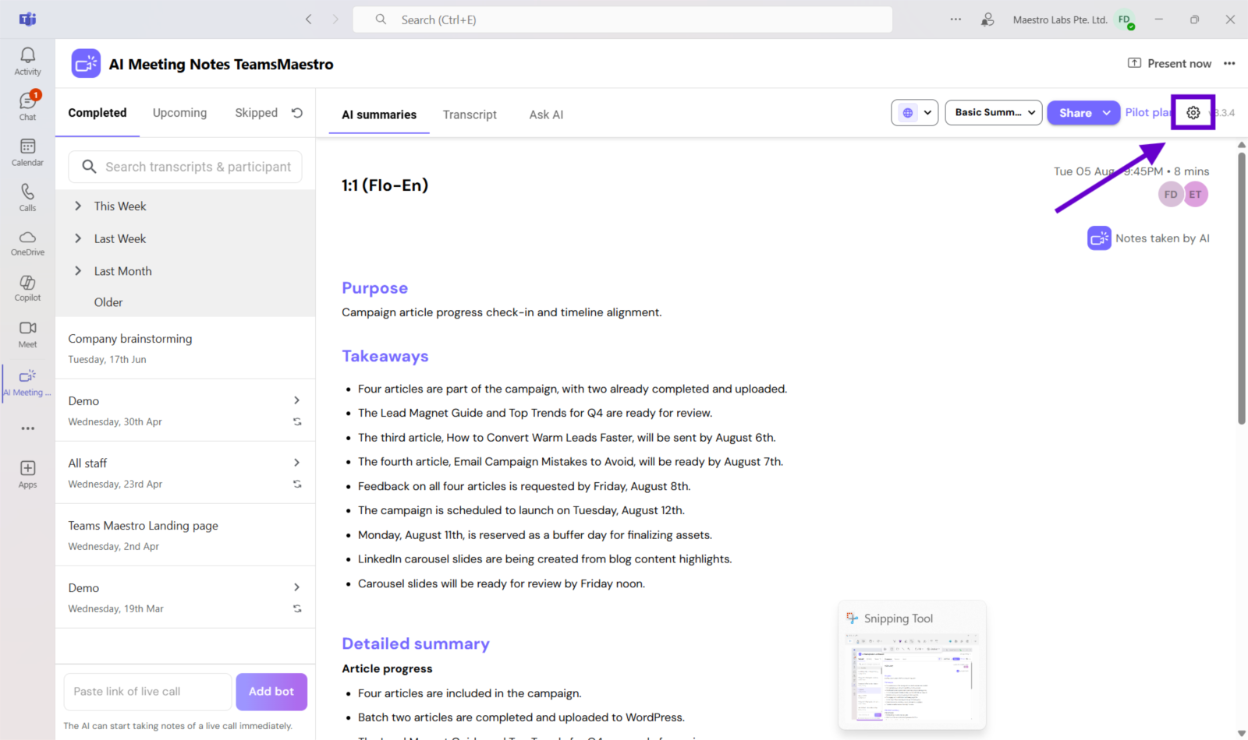Show more apps via sidebar ellipsis
This screenshot has height=740, width=1248.
(x=27, y=428)
